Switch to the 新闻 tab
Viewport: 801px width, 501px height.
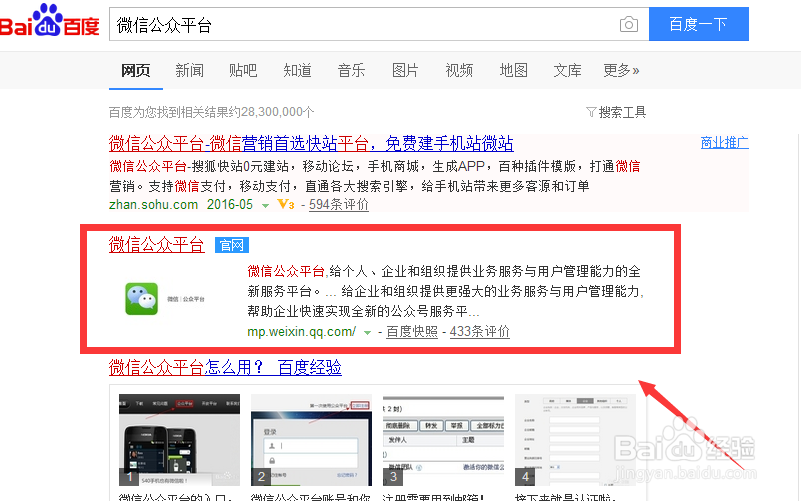[x=190, y=70]
